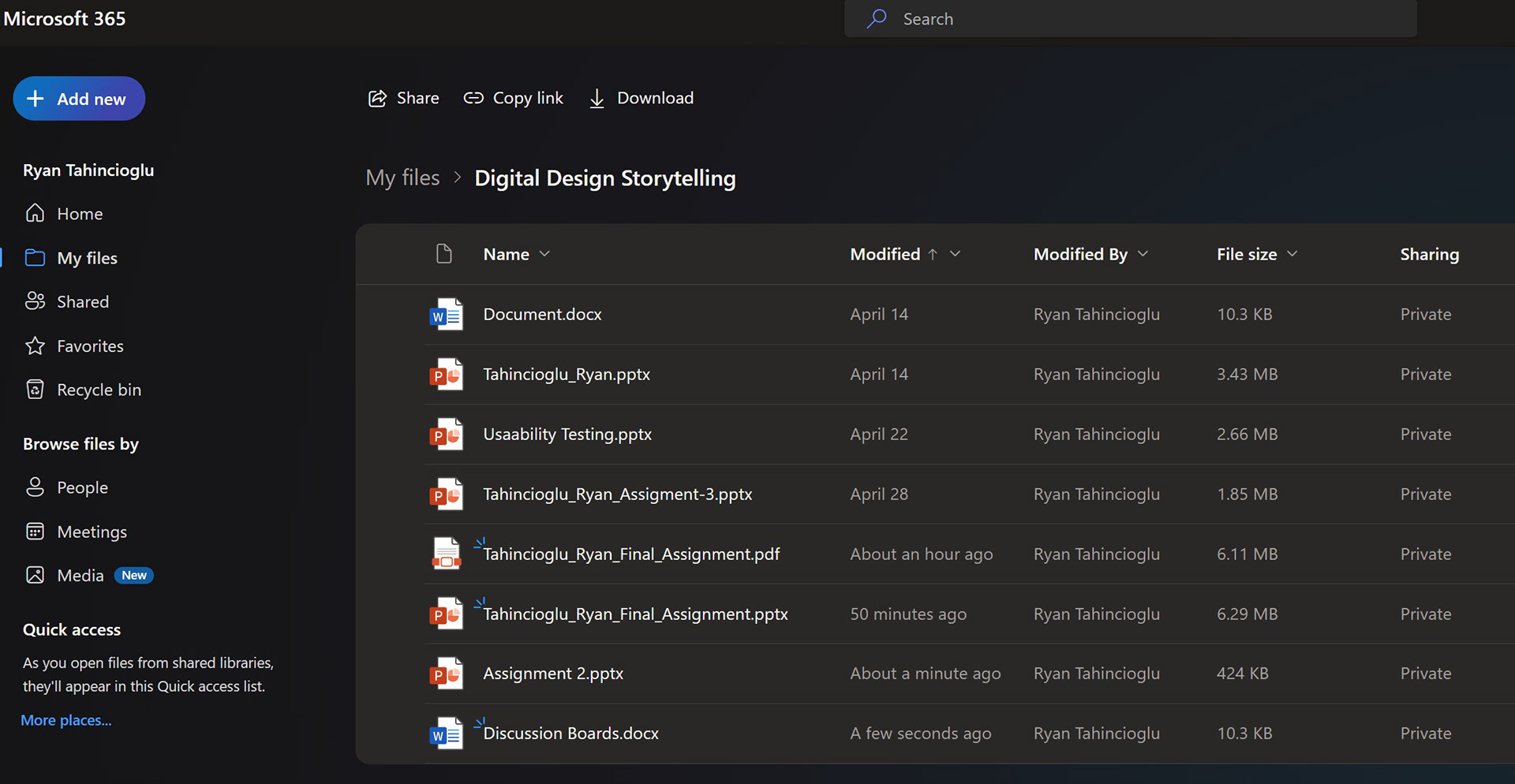Click the Download button label
Viewport: 1515px width, 784px height.
point(655,98)
